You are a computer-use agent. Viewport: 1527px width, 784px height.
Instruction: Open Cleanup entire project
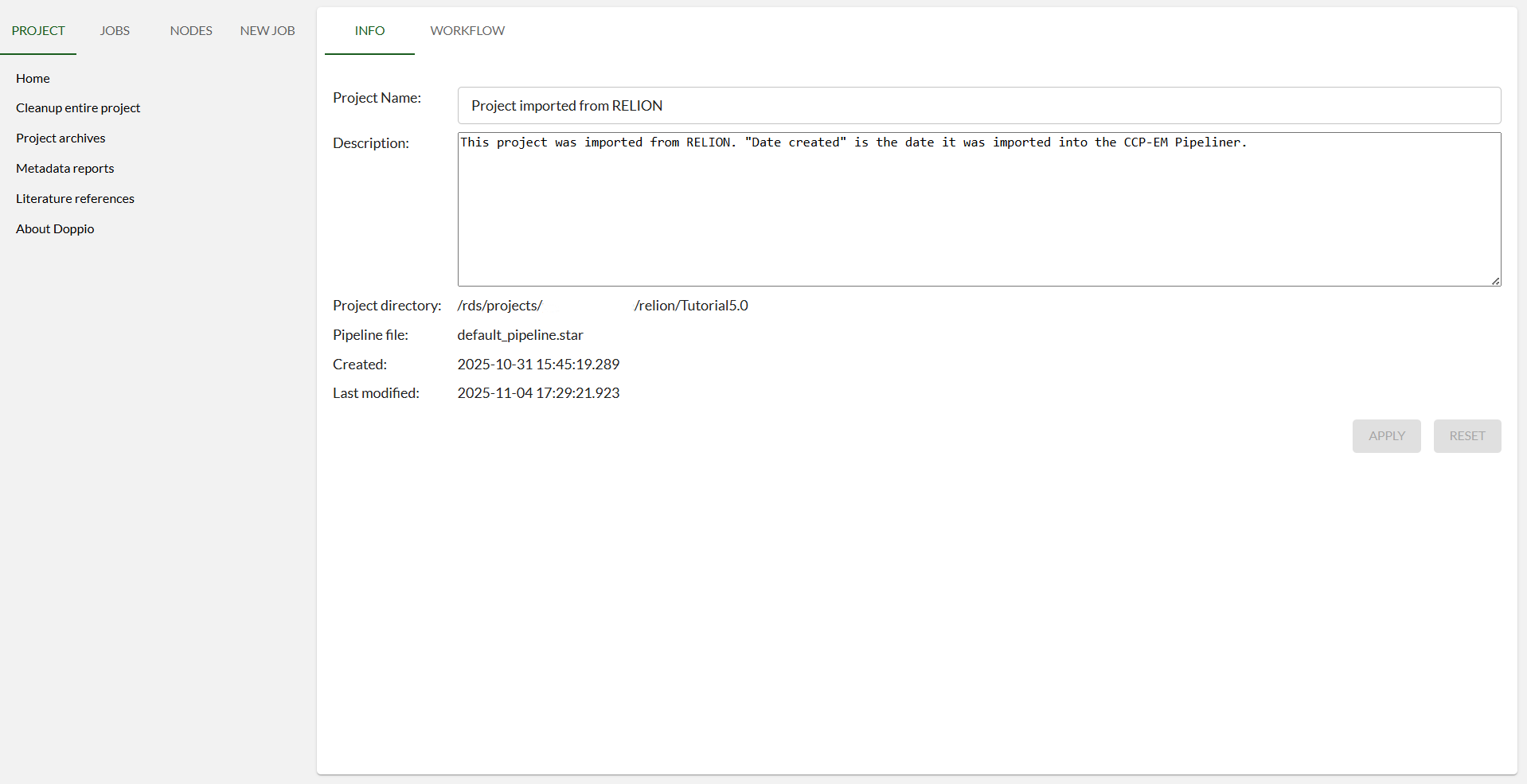[x=78, y=107]
